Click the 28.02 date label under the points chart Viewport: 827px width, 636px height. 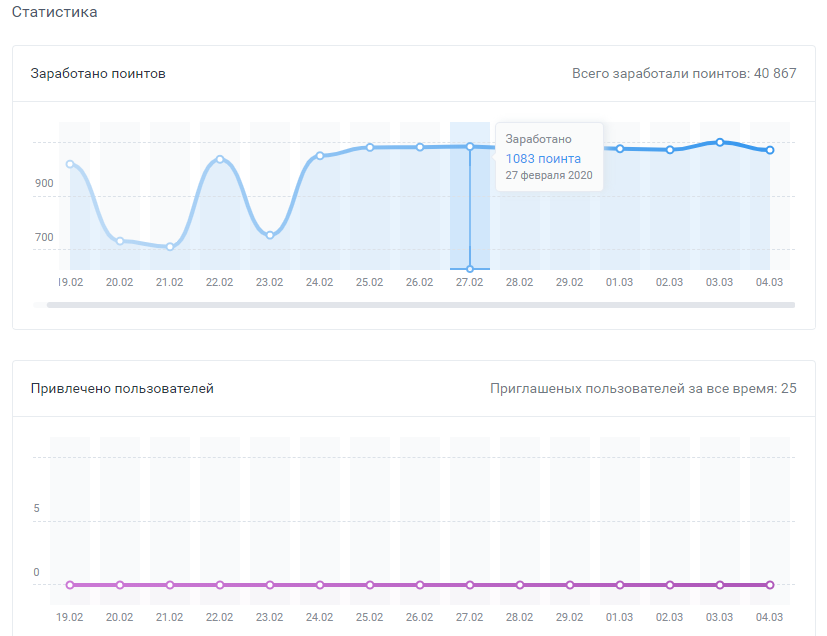(520, 282)
